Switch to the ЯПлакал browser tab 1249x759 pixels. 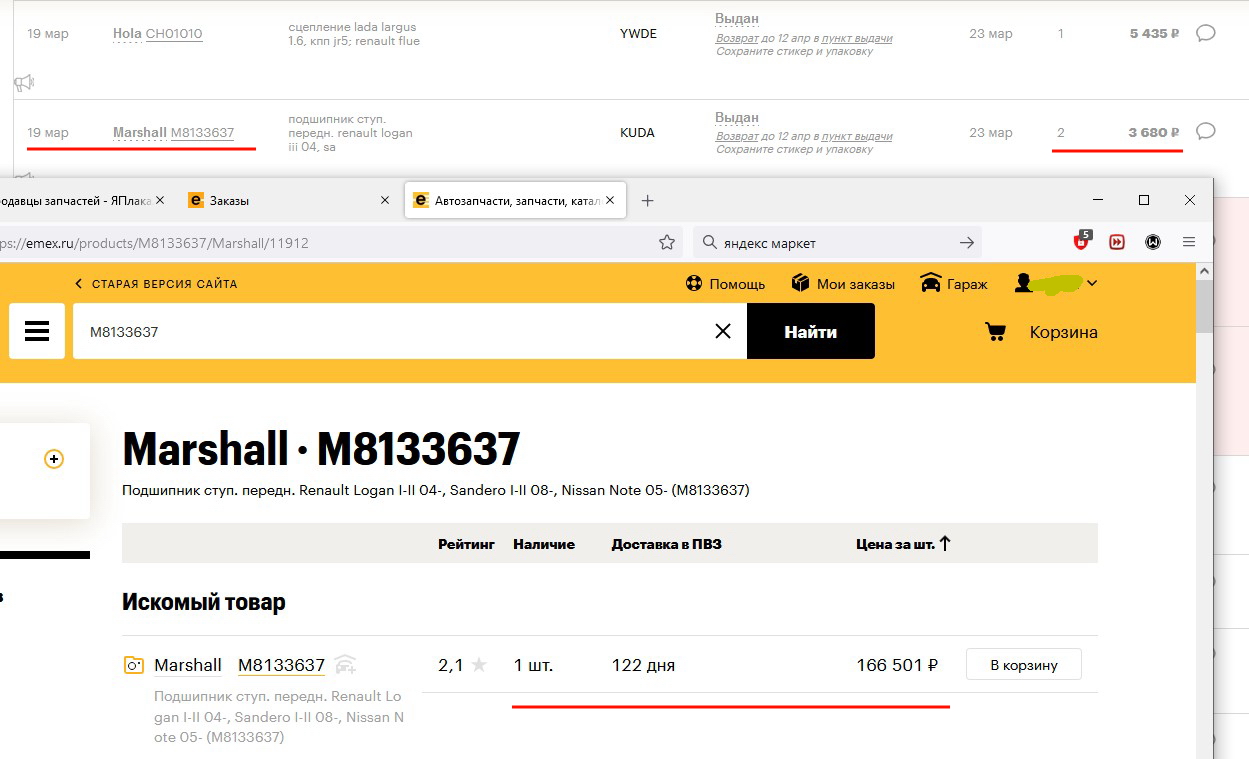tap(75, 200)
